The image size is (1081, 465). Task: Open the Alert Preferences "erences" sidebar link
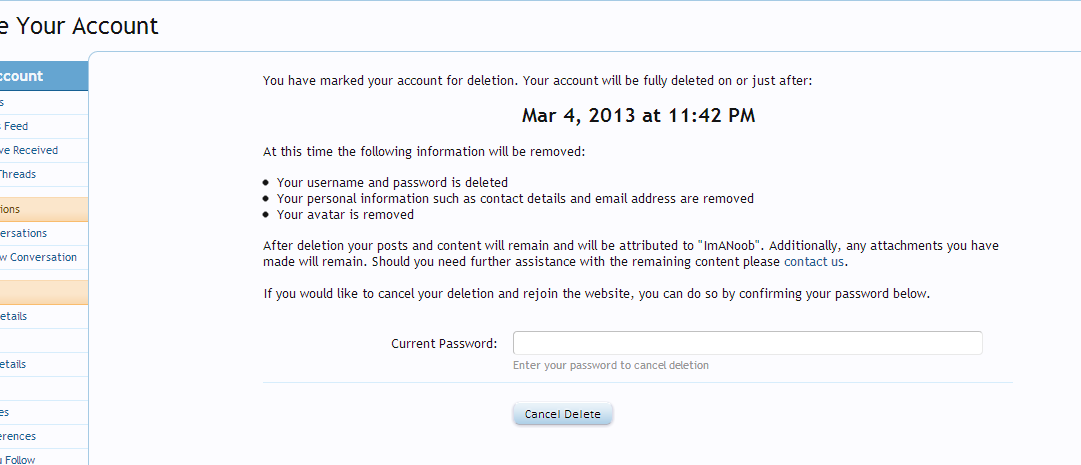pyautogui.click(x=18, y=436)
